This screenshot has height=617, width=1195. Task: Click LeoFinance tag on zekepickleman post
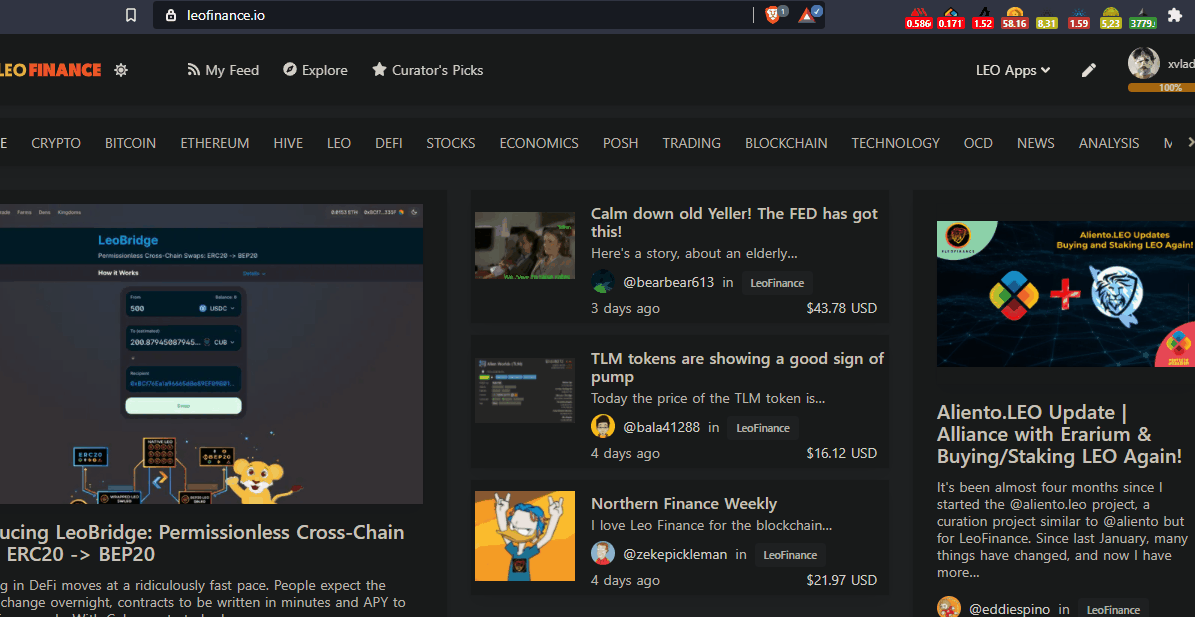(x=790, y=555)
